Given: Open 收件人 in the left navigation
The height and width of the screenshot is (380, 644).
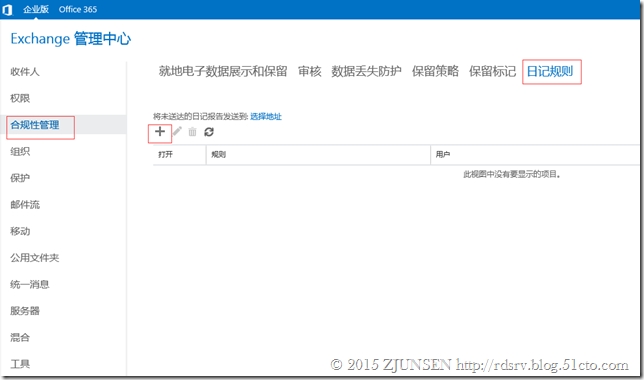Looking at the screenshot, I should click(x=25, y=71).
